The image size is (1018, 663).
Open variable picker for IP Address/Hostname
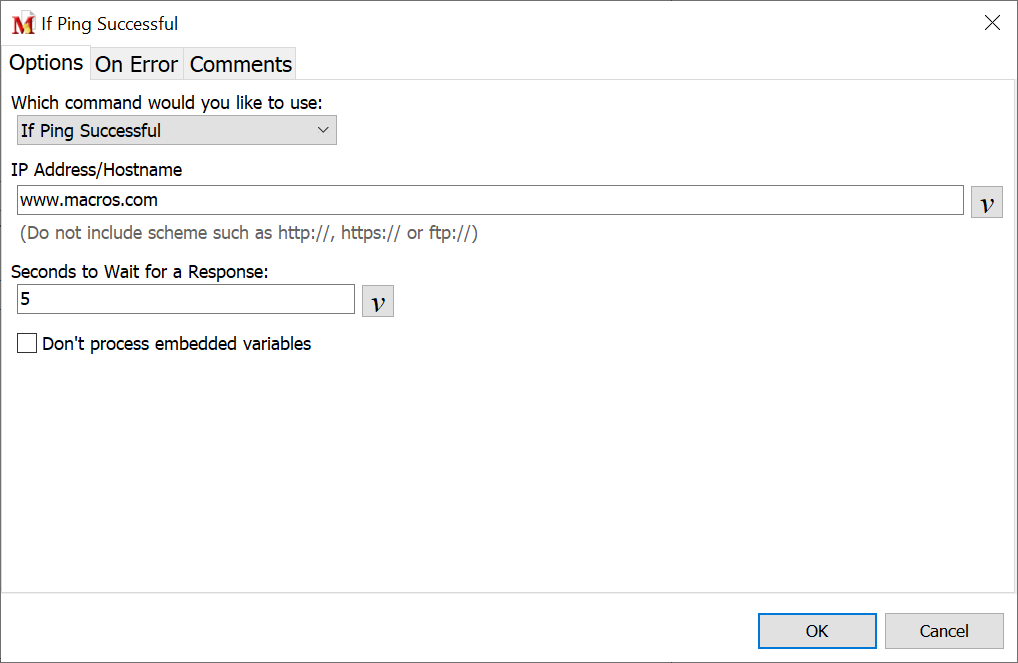point(986,202)
